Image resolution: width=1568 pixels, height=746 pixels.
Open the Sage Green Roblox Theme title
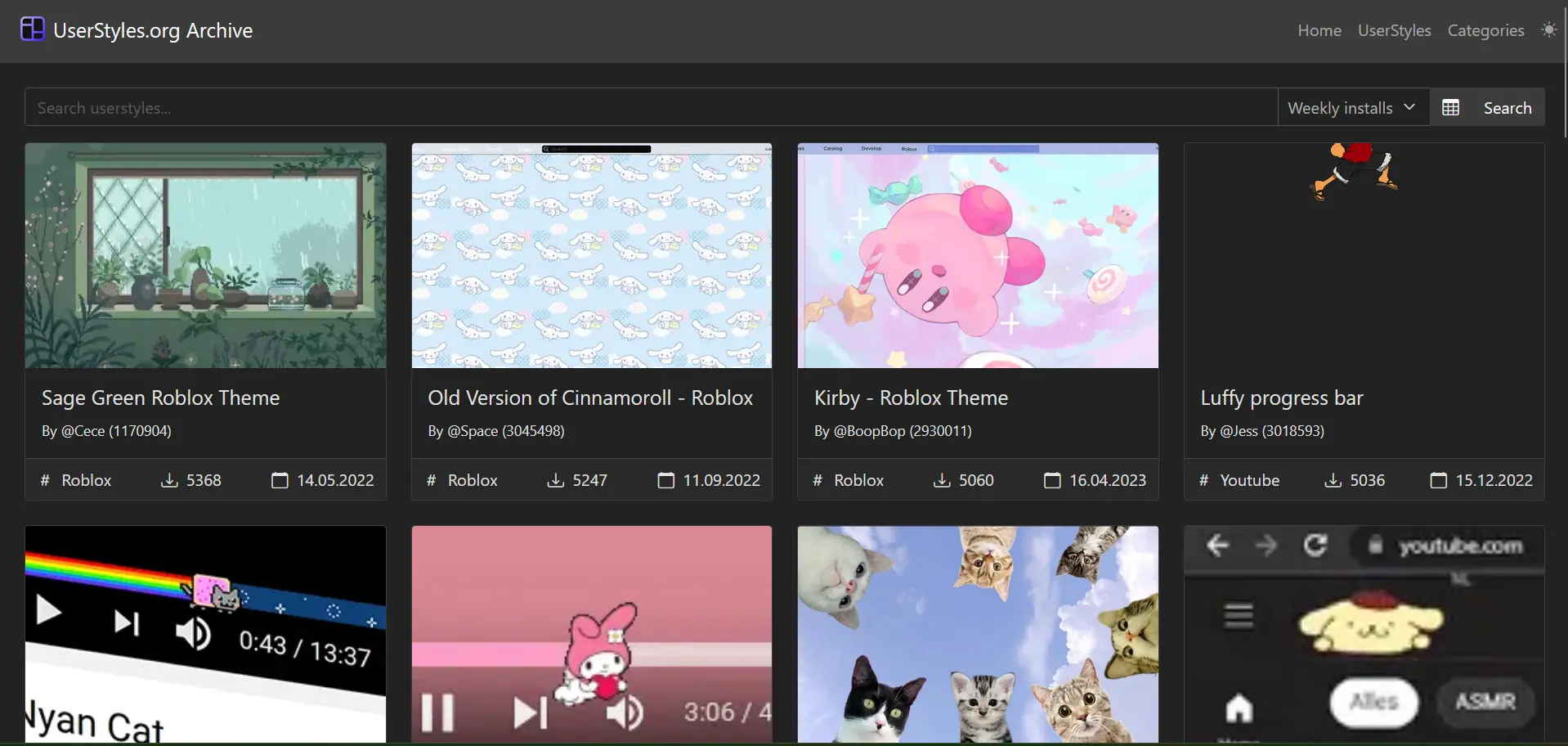click(161, 398)
